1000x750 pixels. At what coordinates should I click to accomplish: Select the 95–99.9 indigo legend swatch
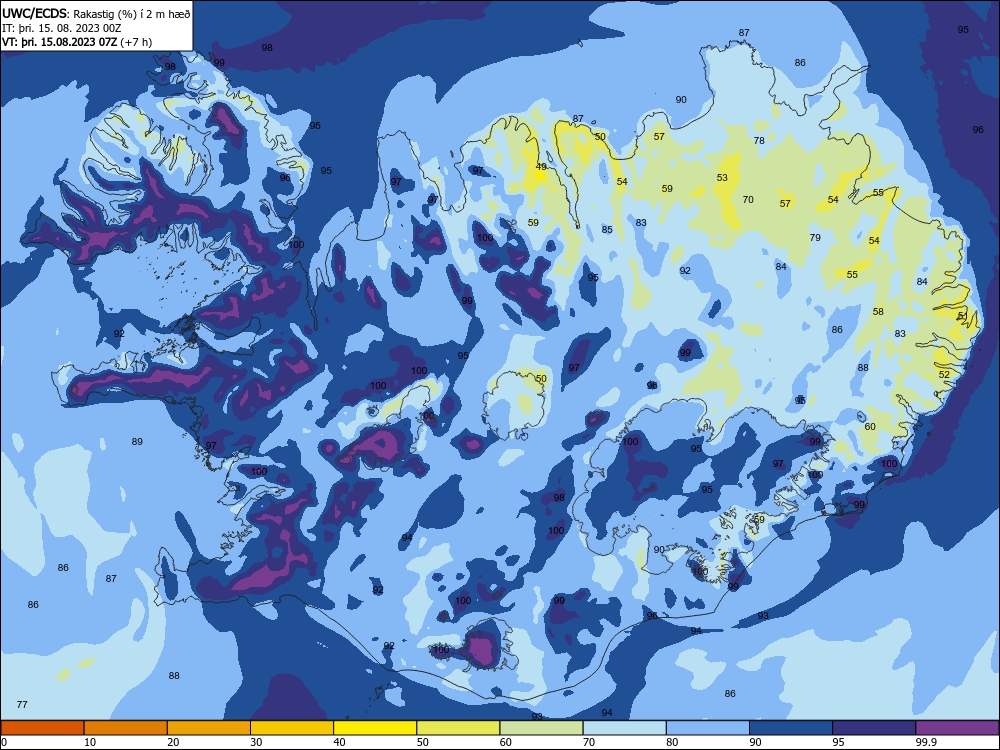click(x=874, y=728)
